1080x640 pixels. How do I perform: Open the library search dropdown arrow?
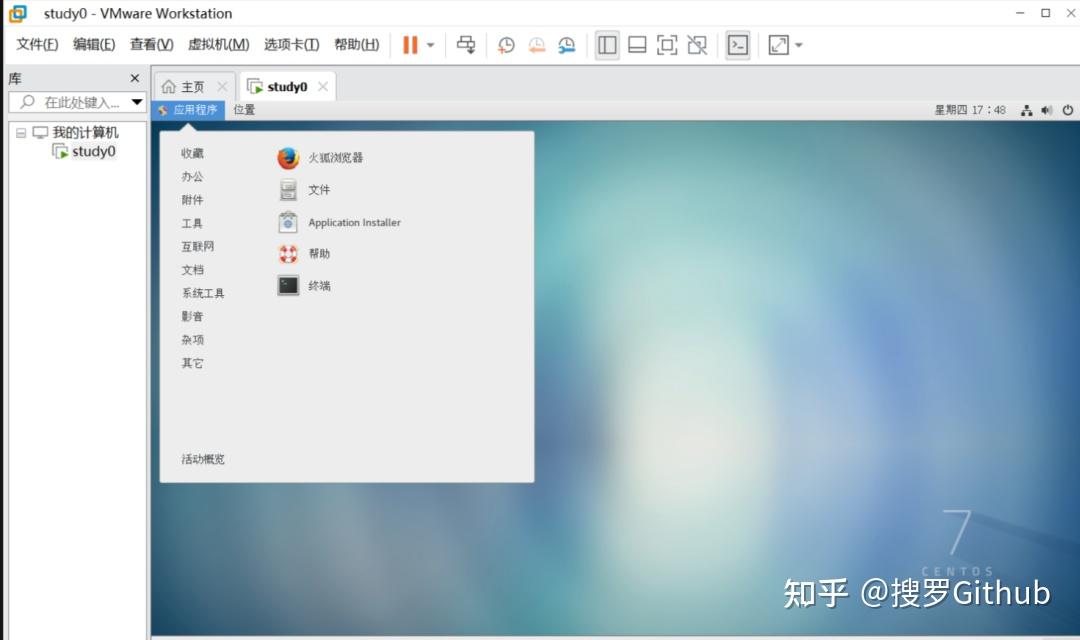coord(137,103)
